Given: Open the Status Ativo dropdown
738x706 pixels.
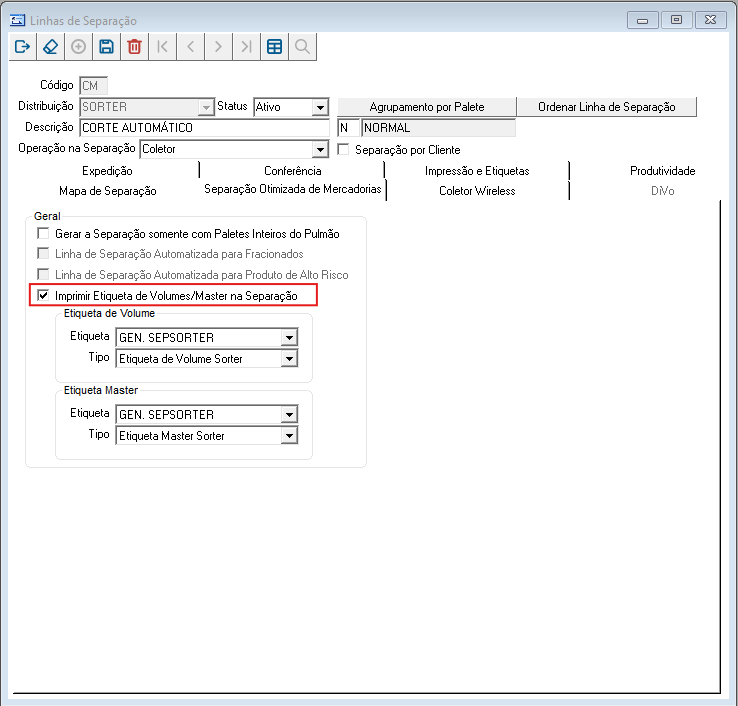Looking at the screenshot, I should click(320, 107).
